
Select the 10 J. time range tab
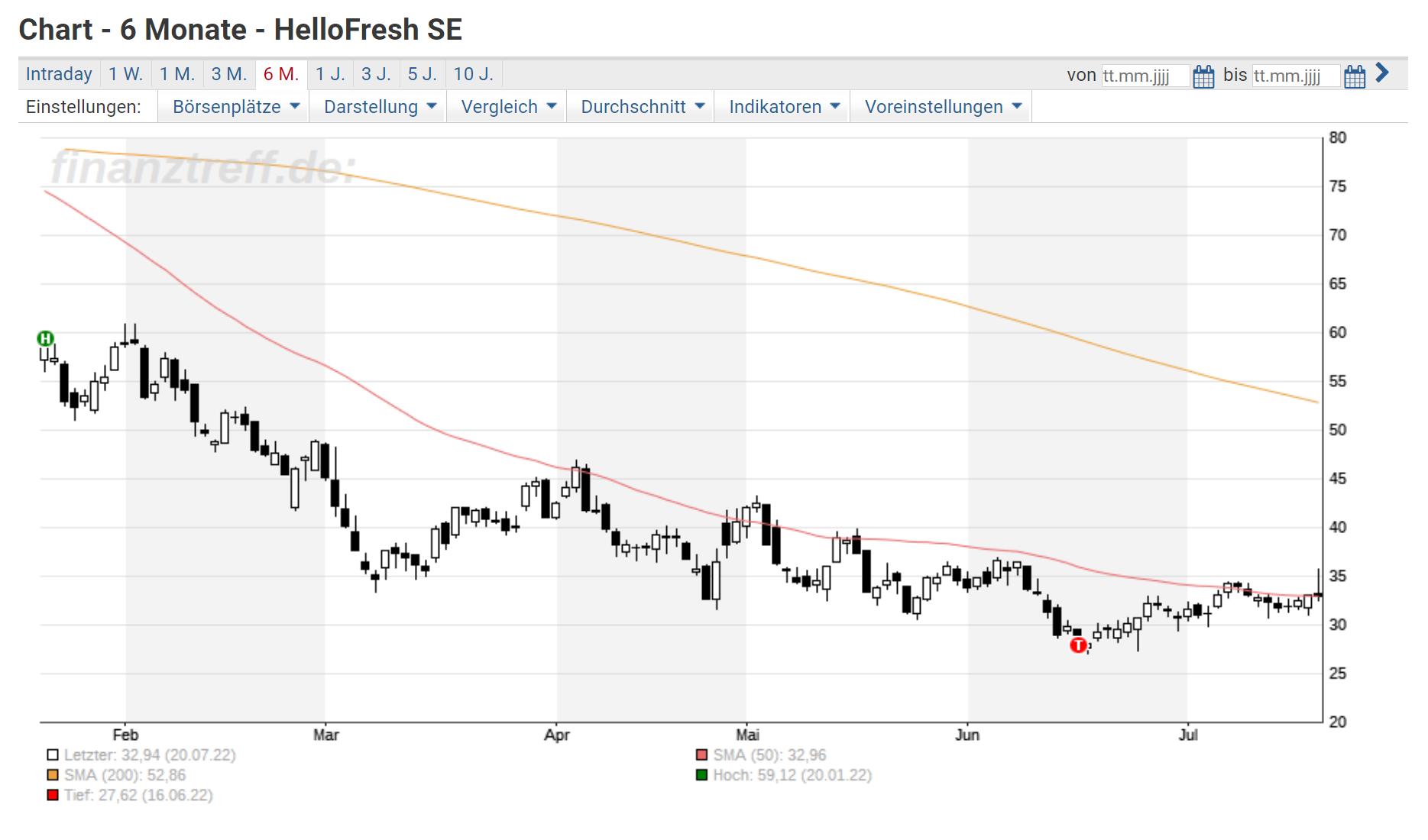474,74
